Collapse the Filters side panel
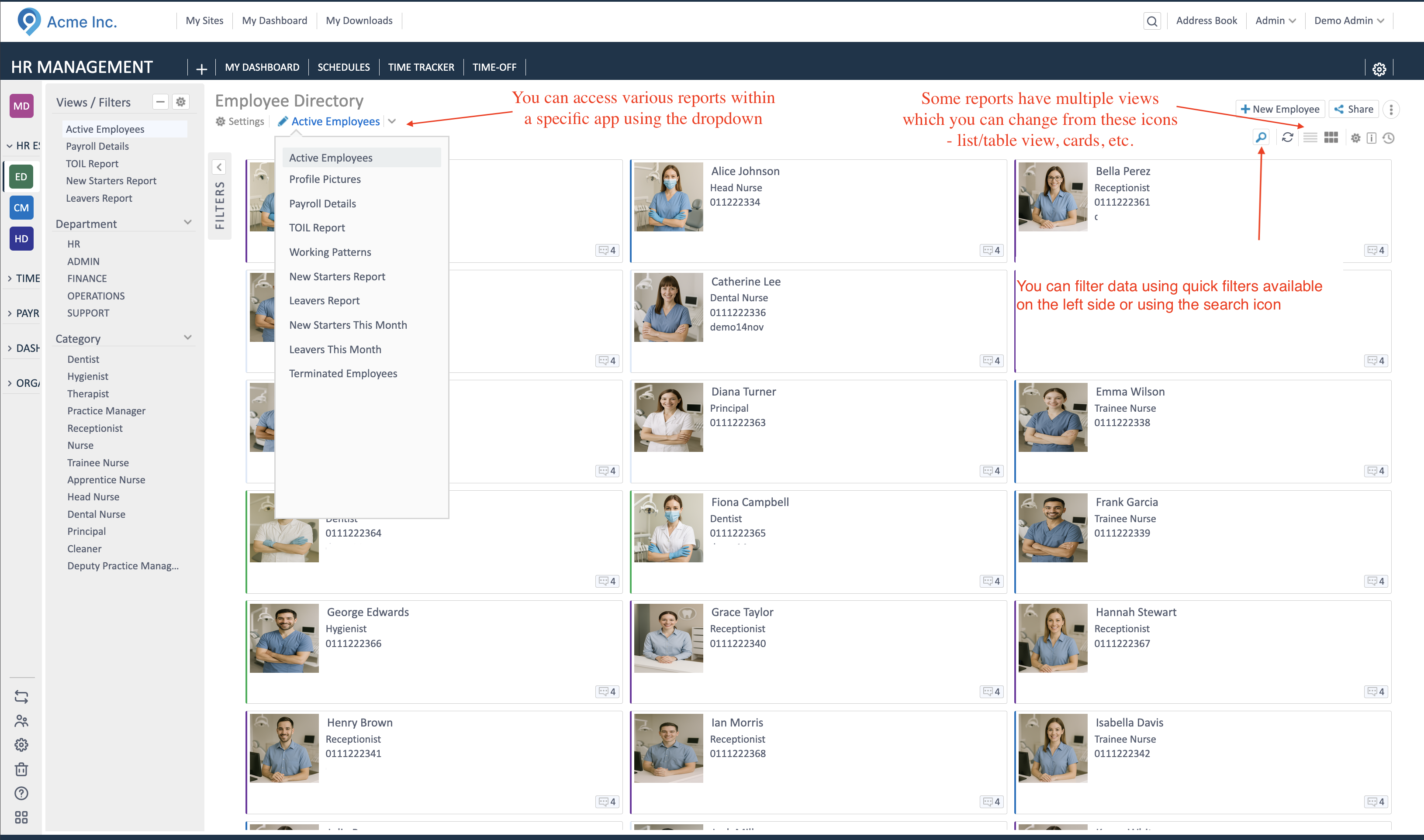 pos(220,166)
